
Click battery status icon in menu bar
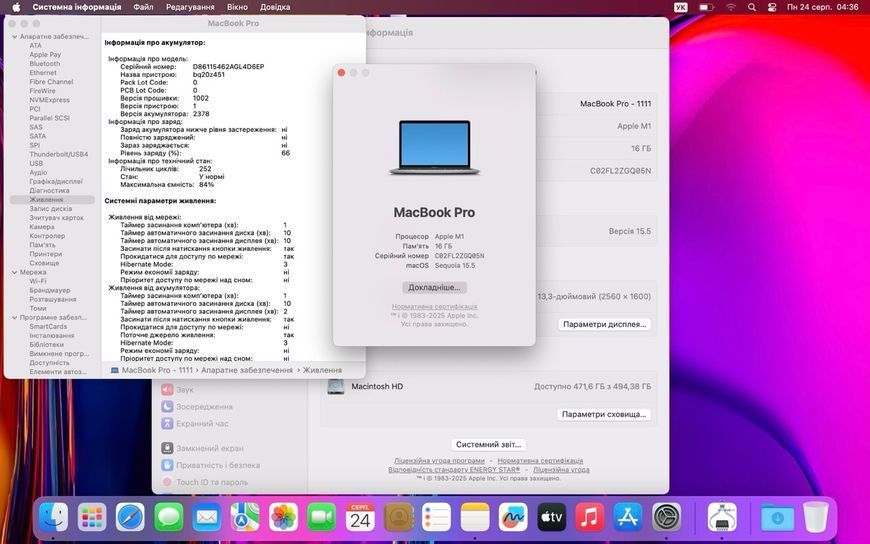pyautogui.click(x=706, y=7)
